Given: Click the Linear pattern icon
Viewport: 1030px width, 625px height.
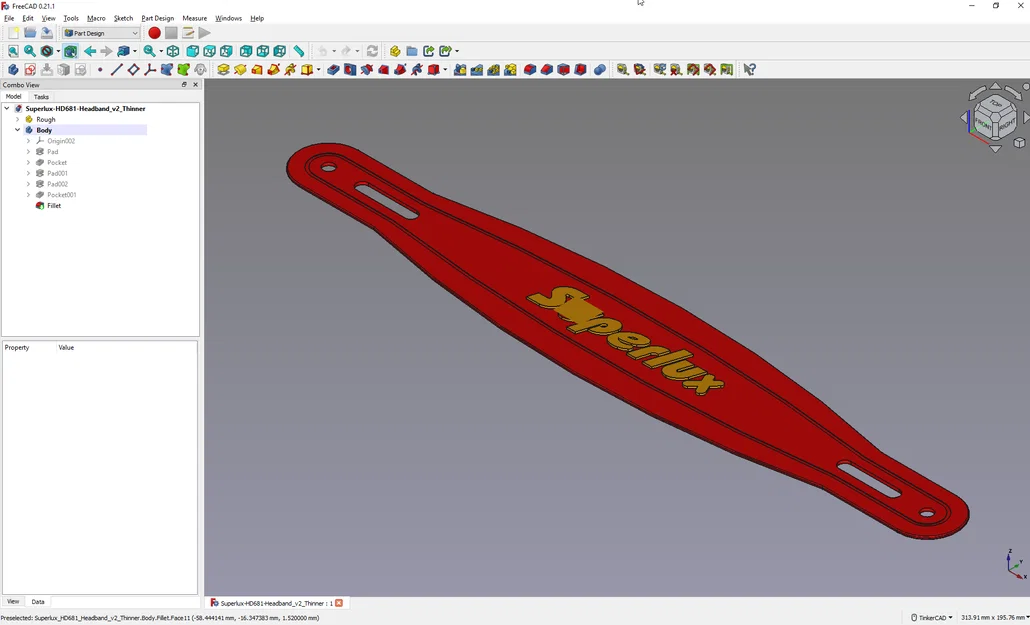Looking at the screenshot, I should pos(477,70).
